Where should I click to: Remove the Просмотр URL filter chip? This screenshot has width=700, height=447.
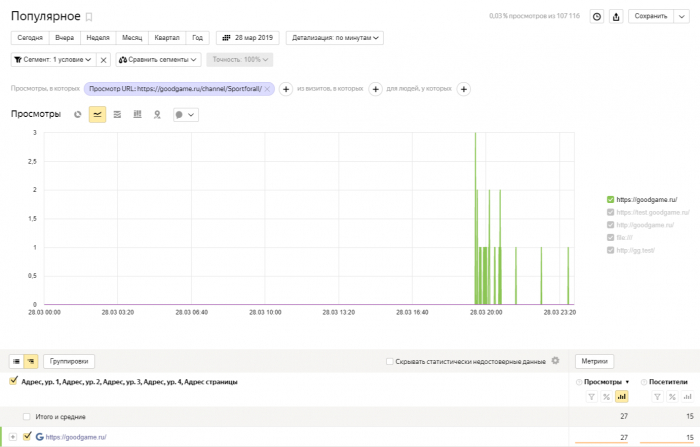click(x=267, y=89)
